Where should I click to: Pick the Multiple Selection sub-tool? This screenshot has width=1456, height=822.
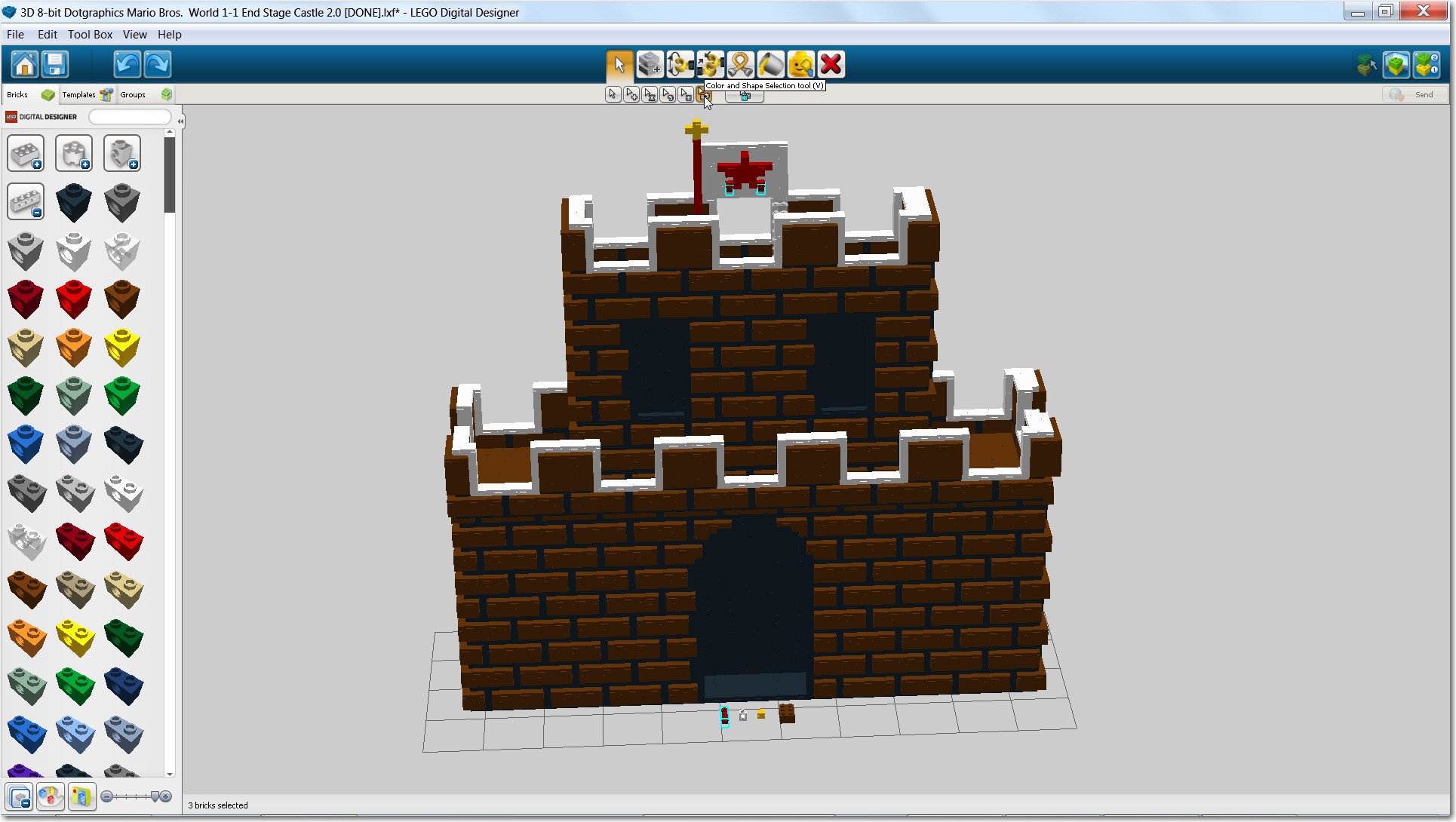tap(631, 94)
